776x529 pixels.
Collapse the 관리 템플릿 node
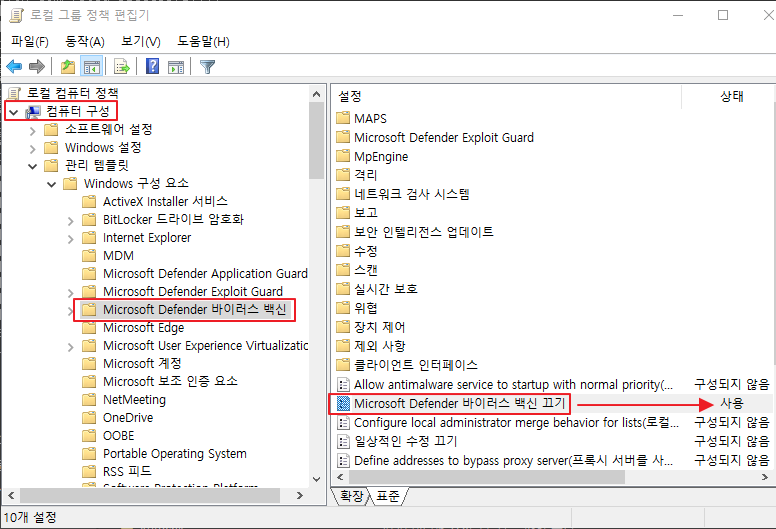click(x=33, y=167)
